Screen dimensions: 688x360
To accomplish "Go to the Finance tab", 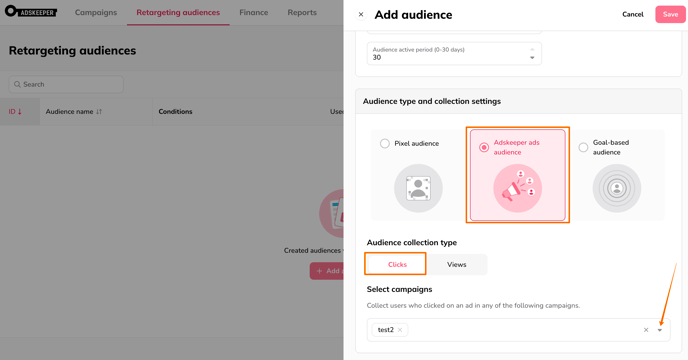I will click(x=254, y=12).
